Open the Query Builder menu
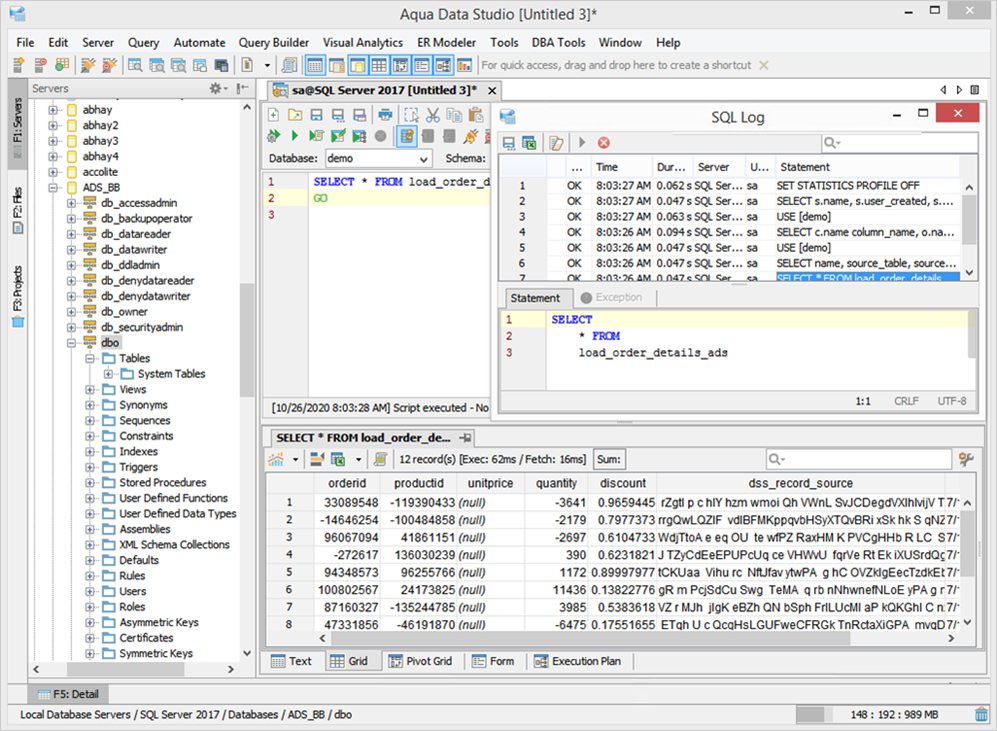Viewport: 997px width, 731px height. (273, 42)
